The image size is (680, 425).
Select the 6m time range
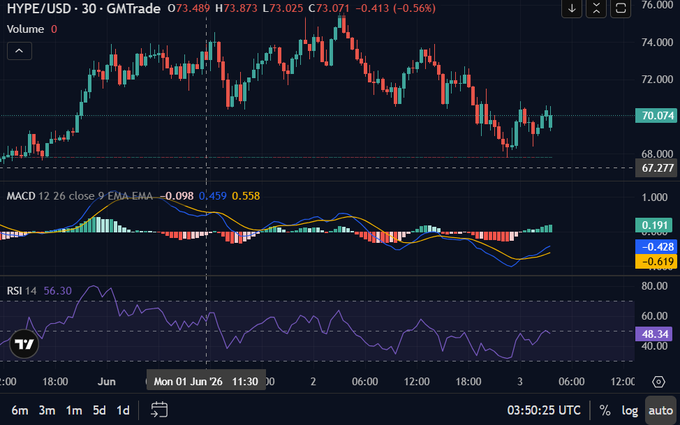pyautogui.click(x=20, y=410)
